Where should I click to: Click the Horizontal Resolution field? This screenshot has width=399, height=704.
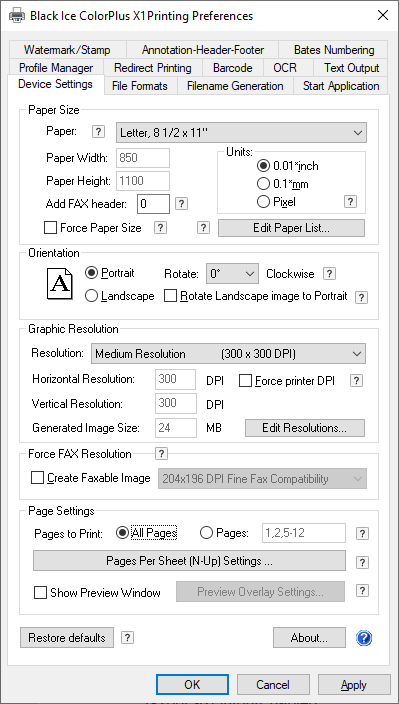[176, 379]
